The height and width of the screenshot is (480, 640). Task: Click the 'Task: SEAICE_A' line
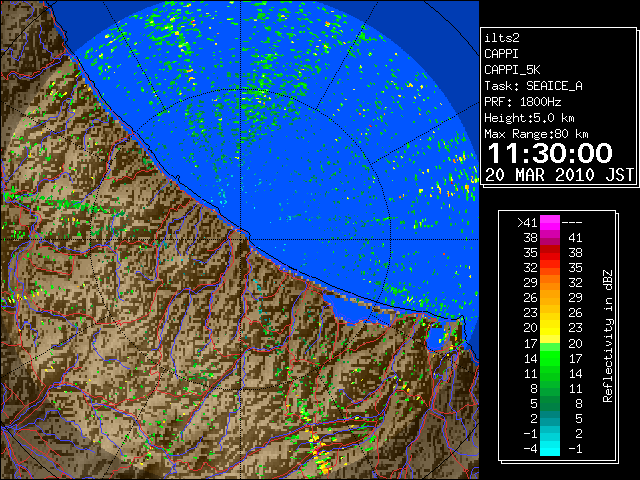coord(533,86)
